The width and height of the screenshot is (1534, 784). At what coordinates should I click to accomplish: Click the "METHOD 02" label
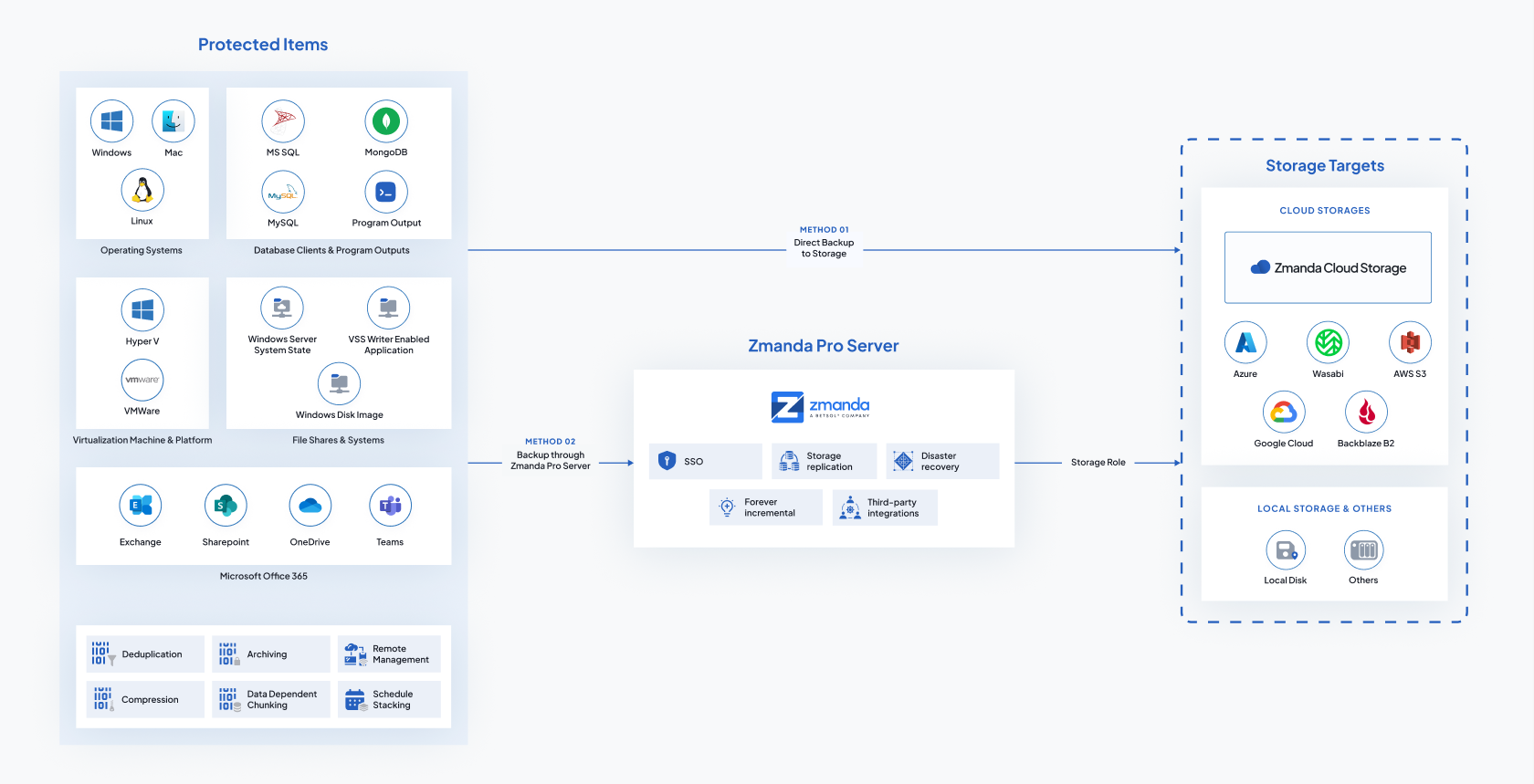(x=551, y=442)
